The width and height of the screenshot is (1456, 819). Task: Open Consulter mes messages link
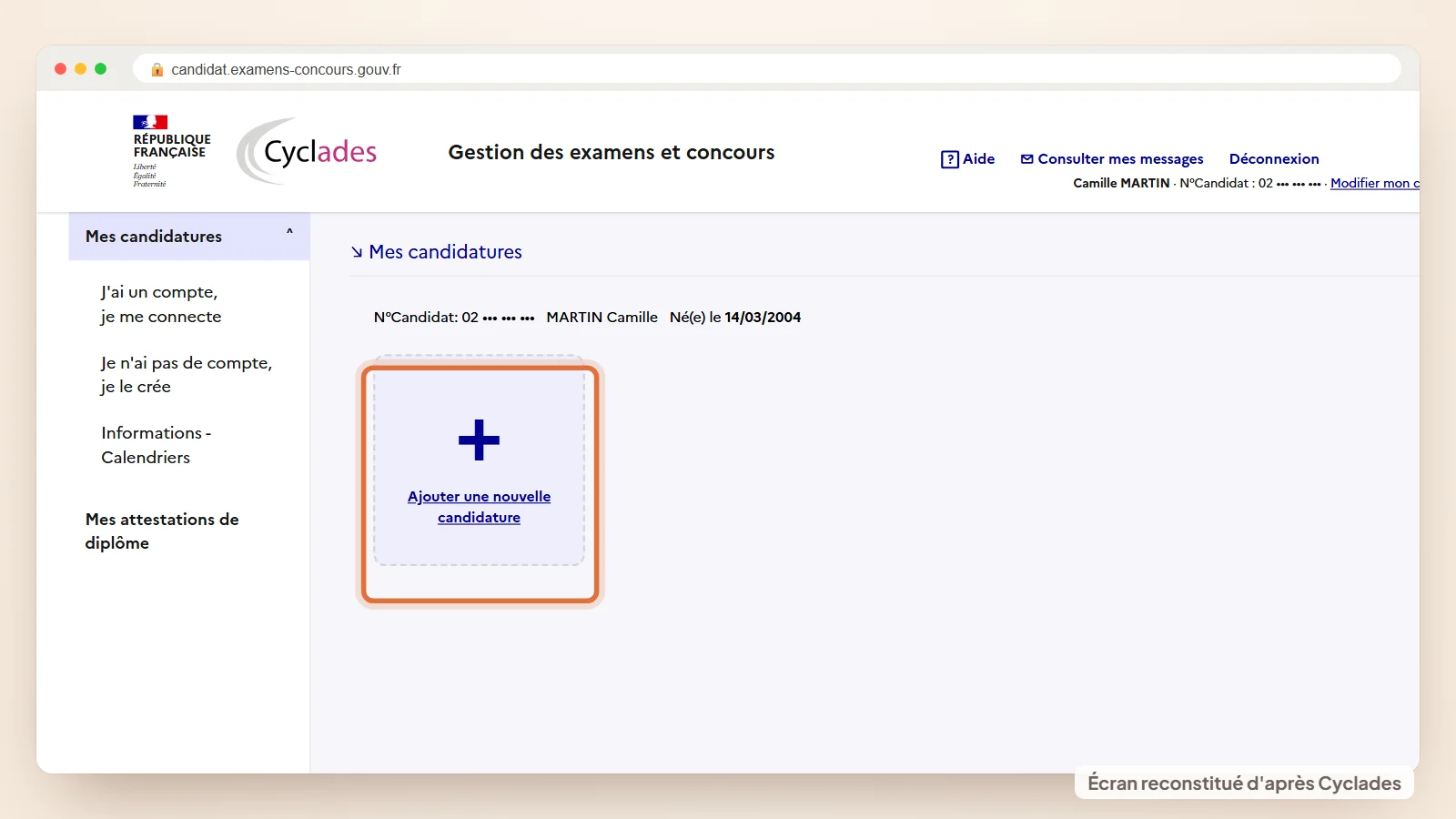1120,159
